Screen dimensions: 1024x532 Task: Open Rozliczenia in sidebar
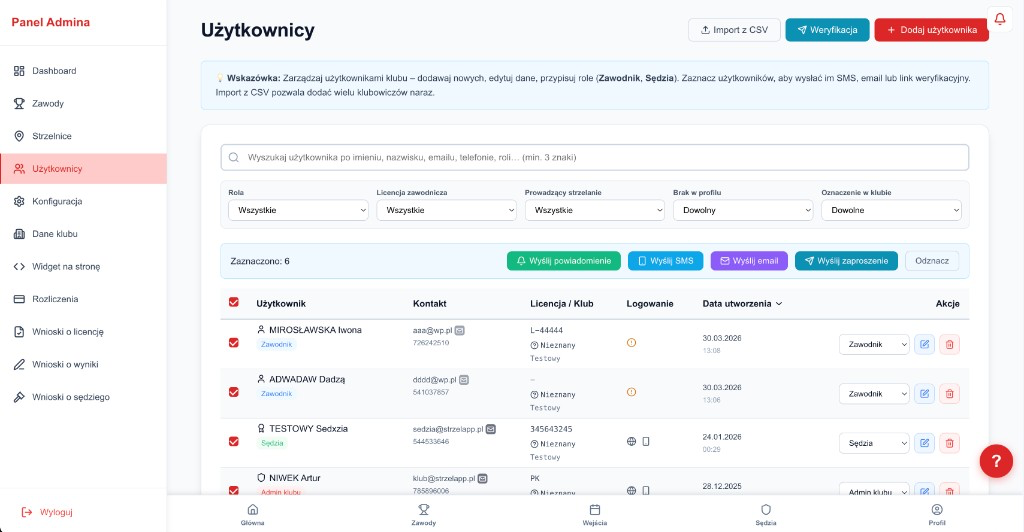pos(84,299)
